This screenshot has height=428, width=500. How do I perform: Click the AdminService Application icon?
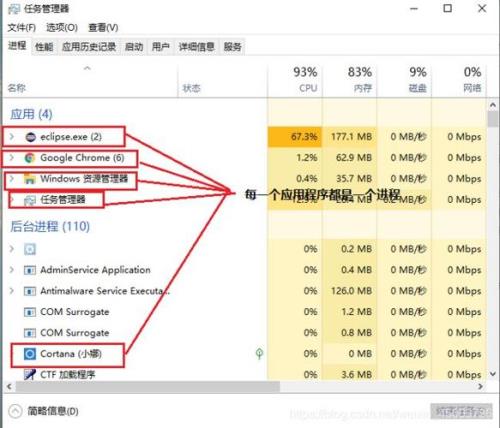coord(30,270)
